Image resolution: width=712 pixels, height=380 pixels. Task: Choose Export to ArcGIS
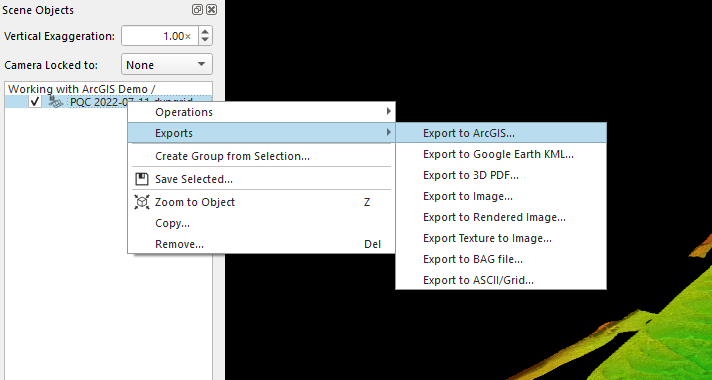(x=501, y=133)
